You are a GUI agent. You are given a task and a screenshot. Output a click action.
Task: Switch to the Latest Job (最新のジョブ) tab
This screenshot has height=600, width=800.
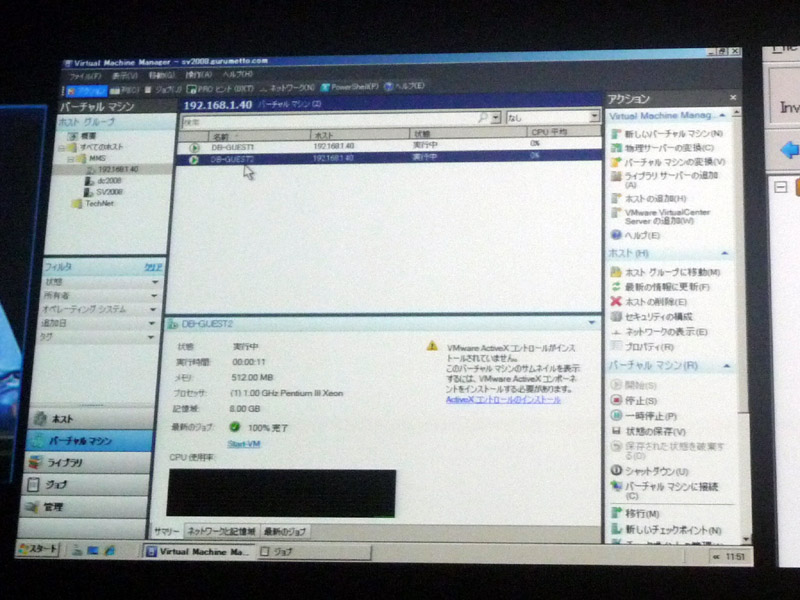click(x=285, y=532)
